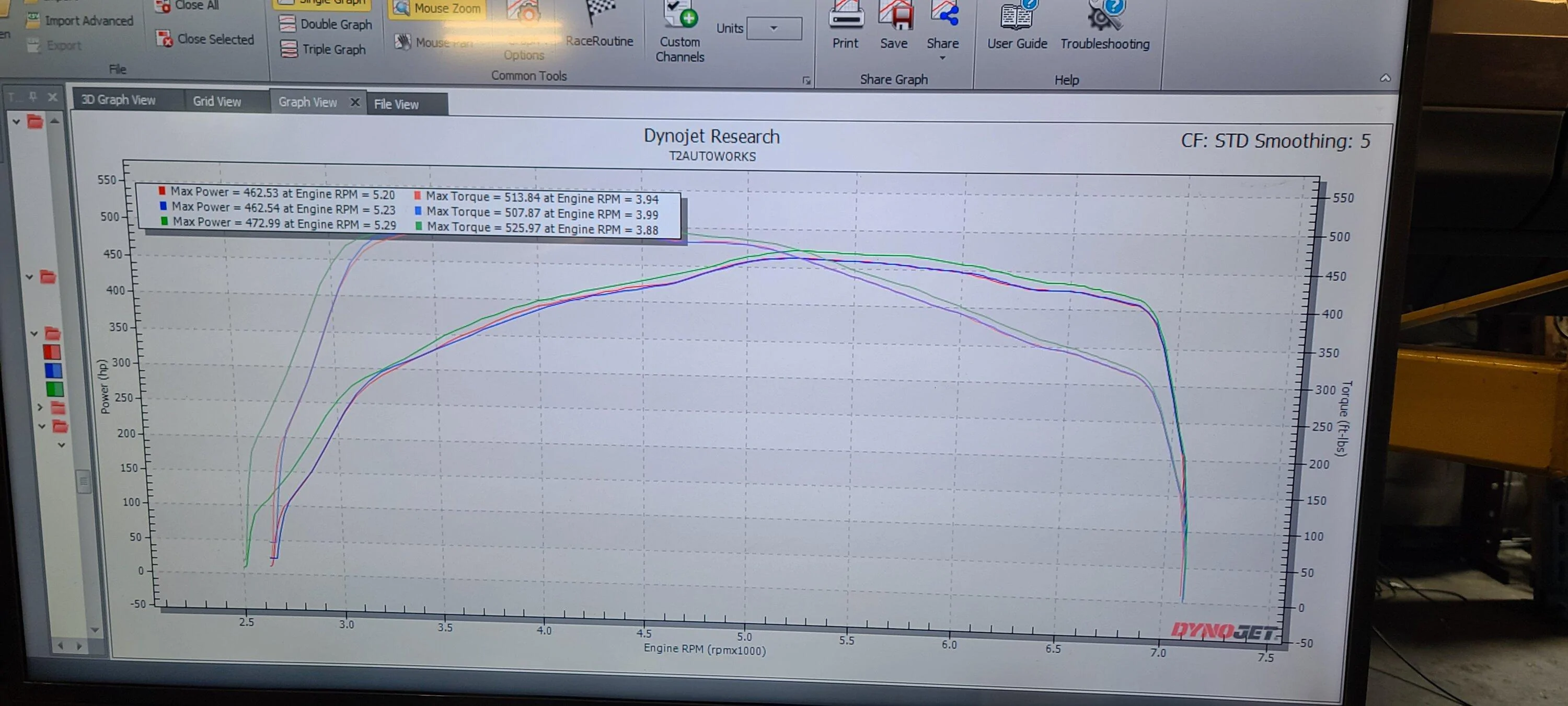Select the Triple Graph layout icon
Viewport: 1568px width, 706px height.
pyautogui.click(x=289, y=49)
